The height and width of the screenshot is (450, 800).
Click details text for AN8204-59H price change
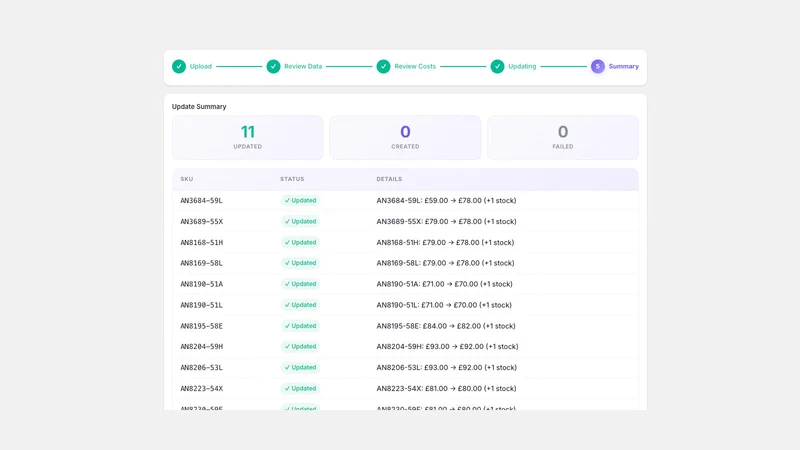pos(447,346)
